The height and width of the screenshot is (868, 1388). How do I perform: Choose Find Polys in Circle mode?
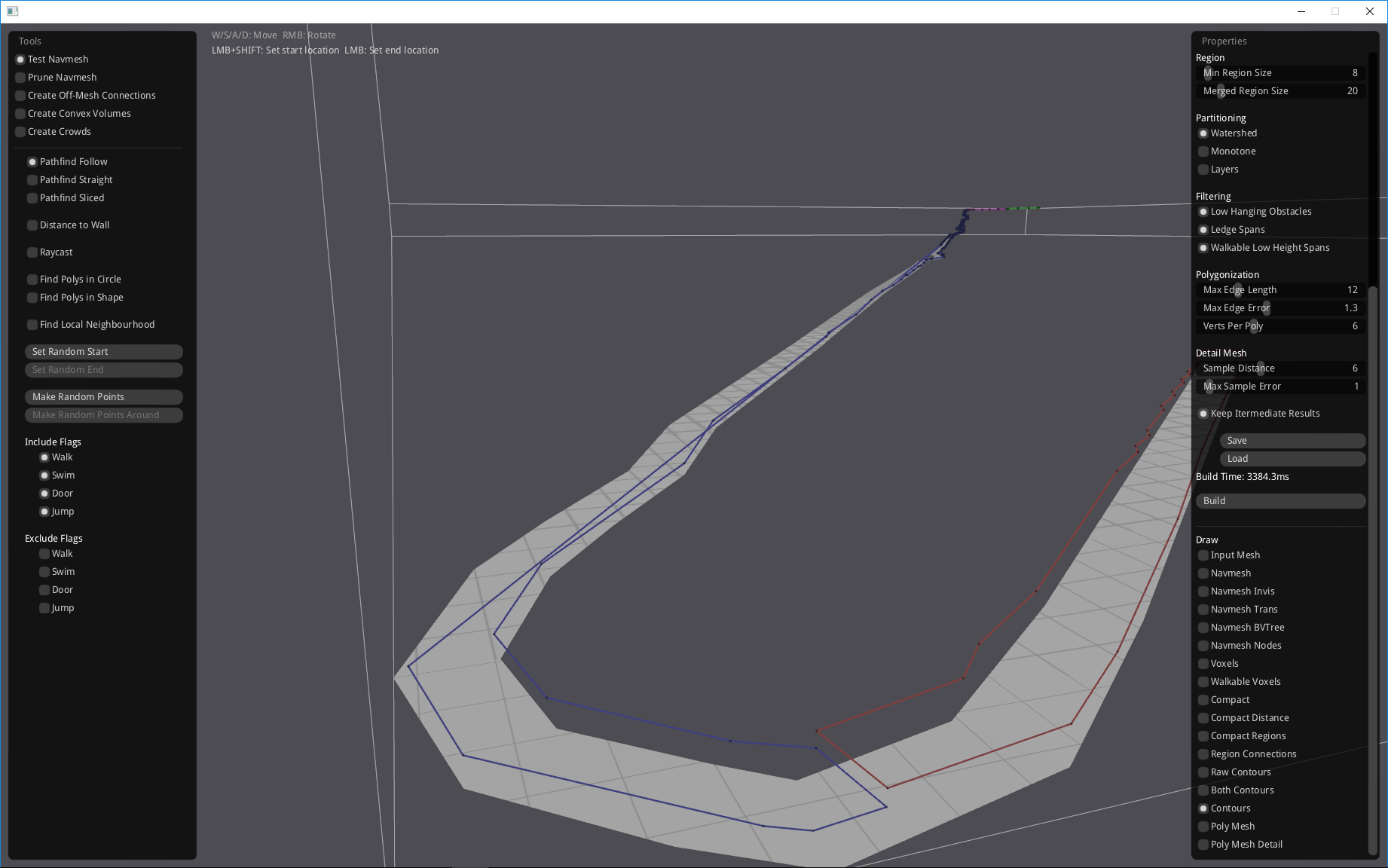[x=32, y=279]
